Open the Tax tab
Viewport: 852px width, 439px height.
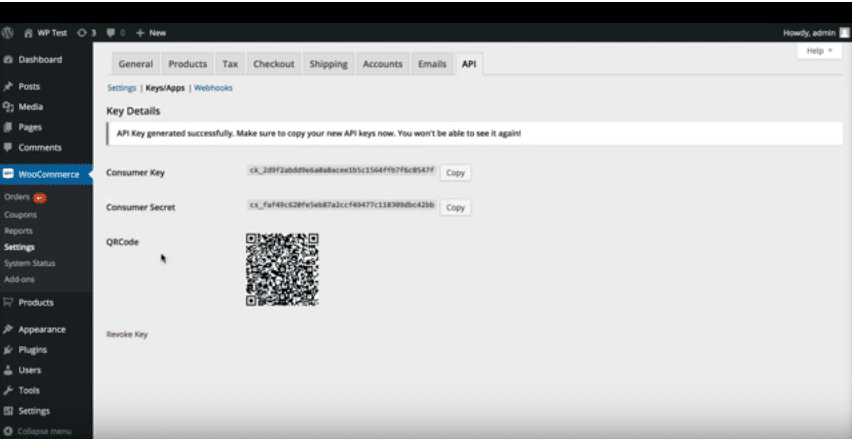pos(230,64)
